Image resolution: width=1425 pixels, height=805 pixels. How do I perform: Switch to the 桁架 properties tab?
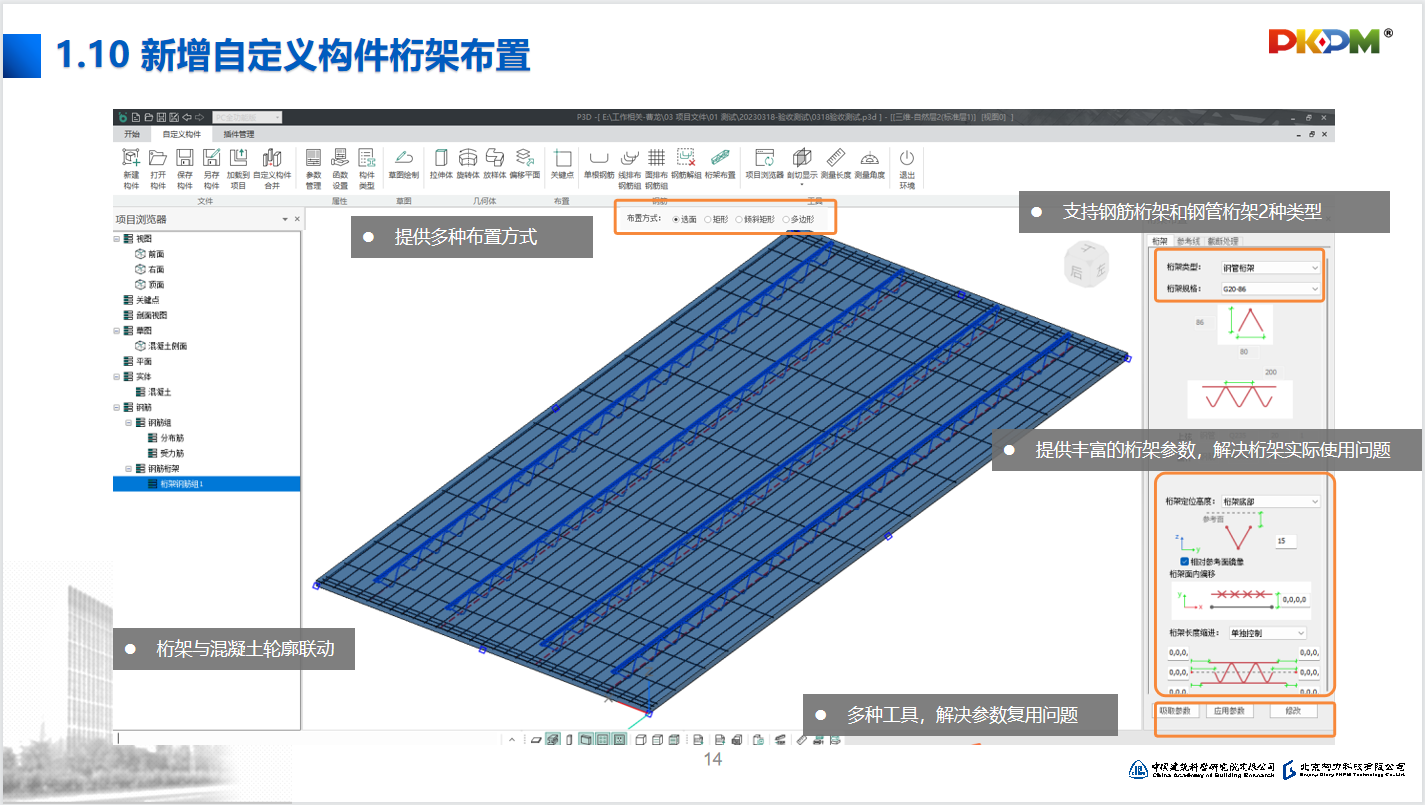[1159, 241]
